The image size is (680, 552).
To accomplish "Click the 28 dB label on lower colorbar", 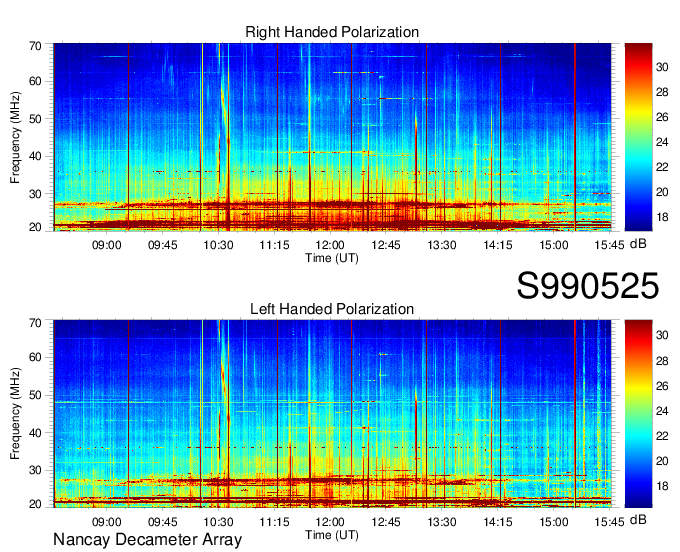I will [x=662, y=361].
